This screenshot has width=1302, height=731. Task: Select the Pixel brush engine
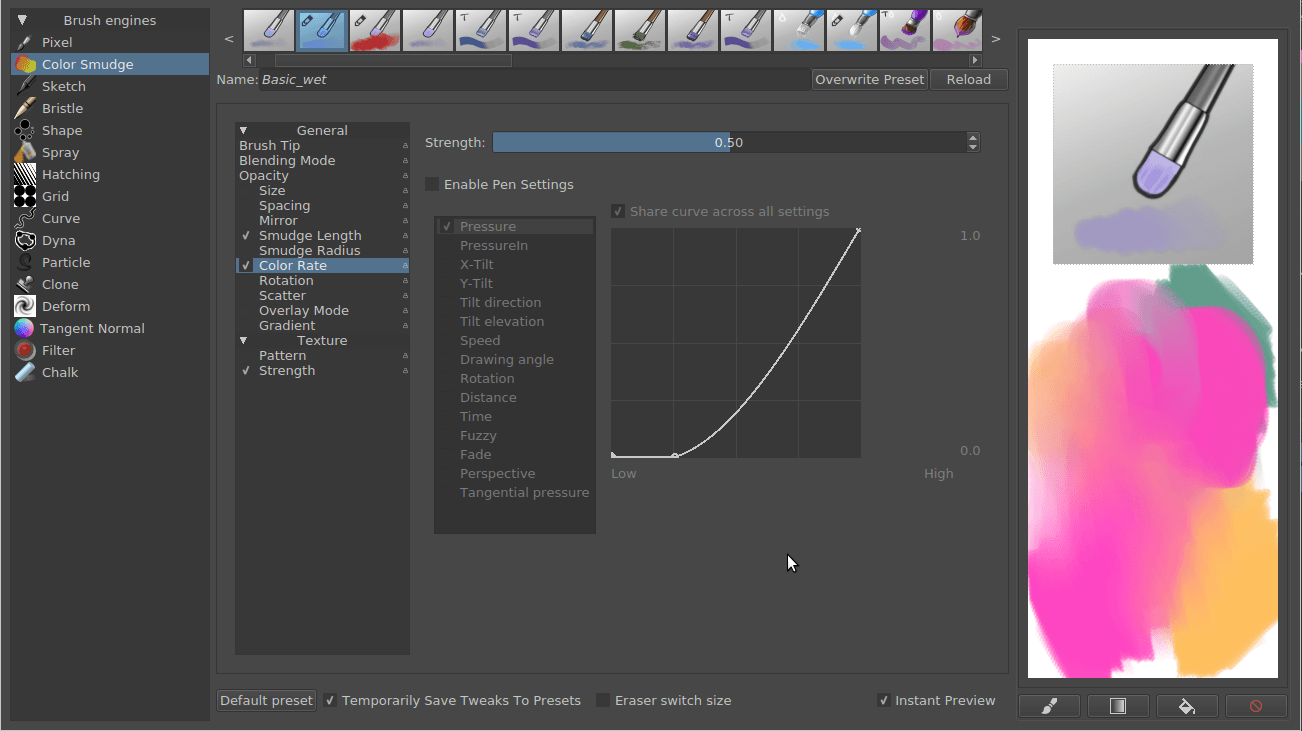[x=48, y=42]
